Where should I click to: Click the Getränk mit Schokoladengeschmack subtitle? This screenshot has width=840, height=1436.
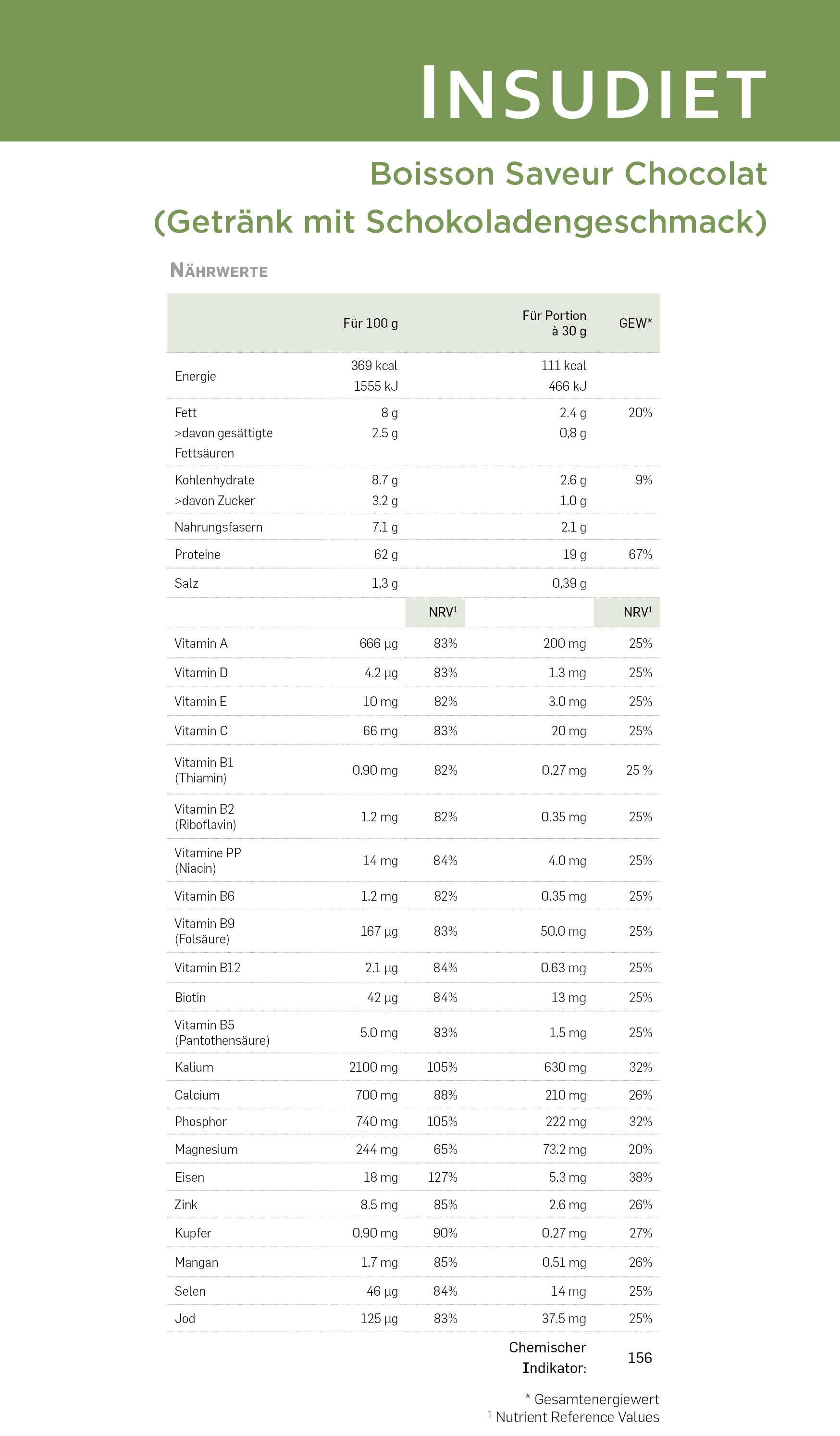tap(460, 222)
